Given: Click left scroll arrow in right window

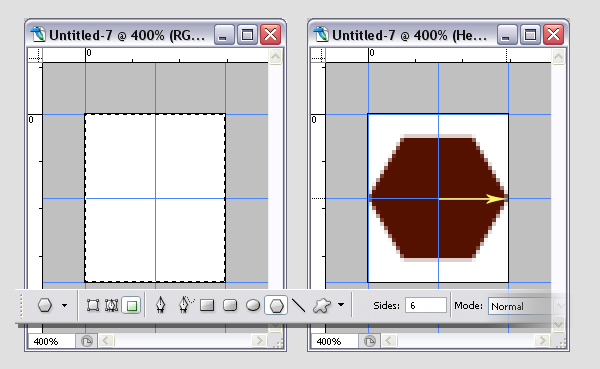Looking at the screenshot, I should tap(389, 341).
